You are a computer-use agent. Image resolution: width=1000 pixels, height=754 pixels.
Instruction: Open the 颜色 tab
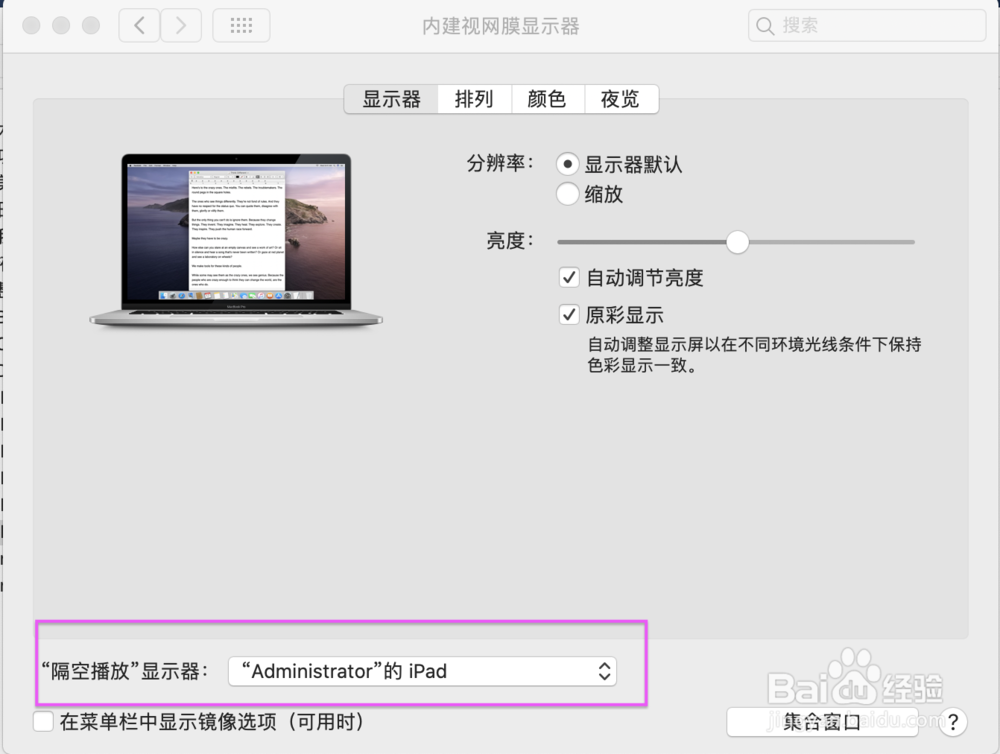pos(548,100)
